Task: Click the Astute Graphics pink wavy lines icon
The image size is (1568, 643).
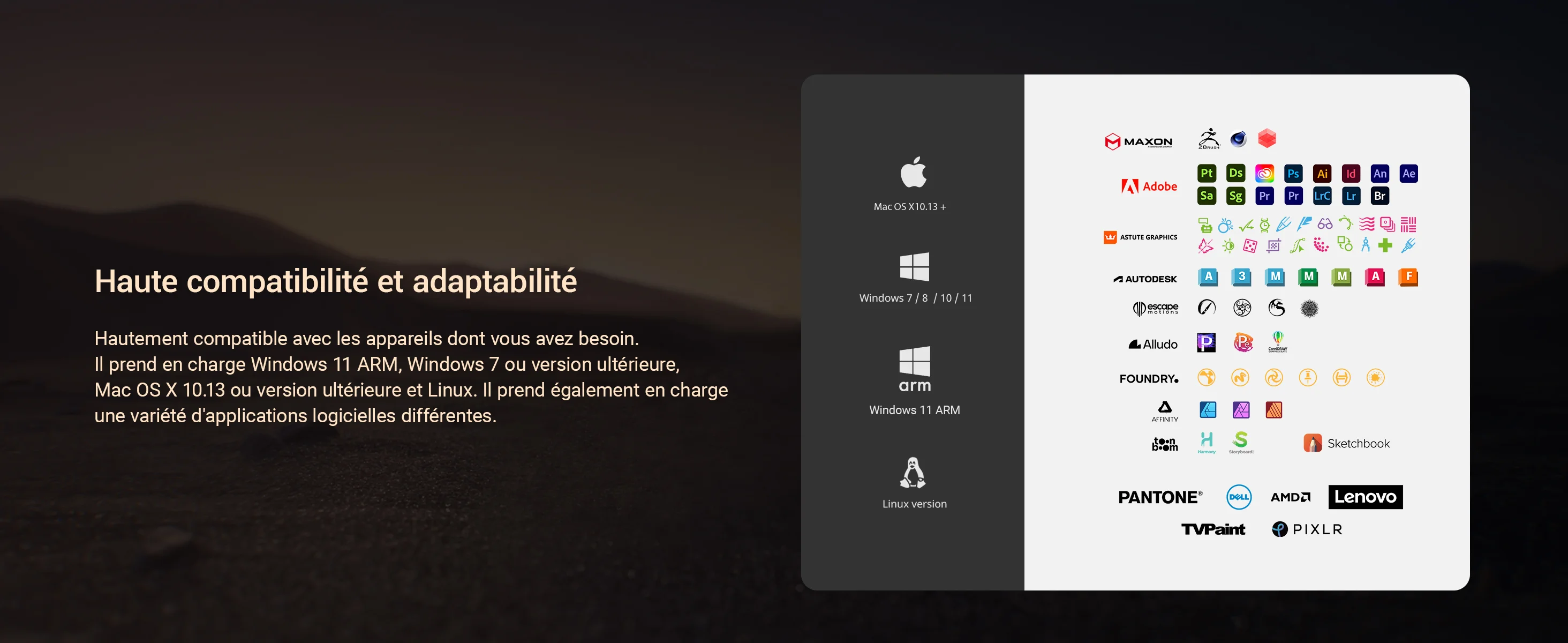Action: point(1367,224)
